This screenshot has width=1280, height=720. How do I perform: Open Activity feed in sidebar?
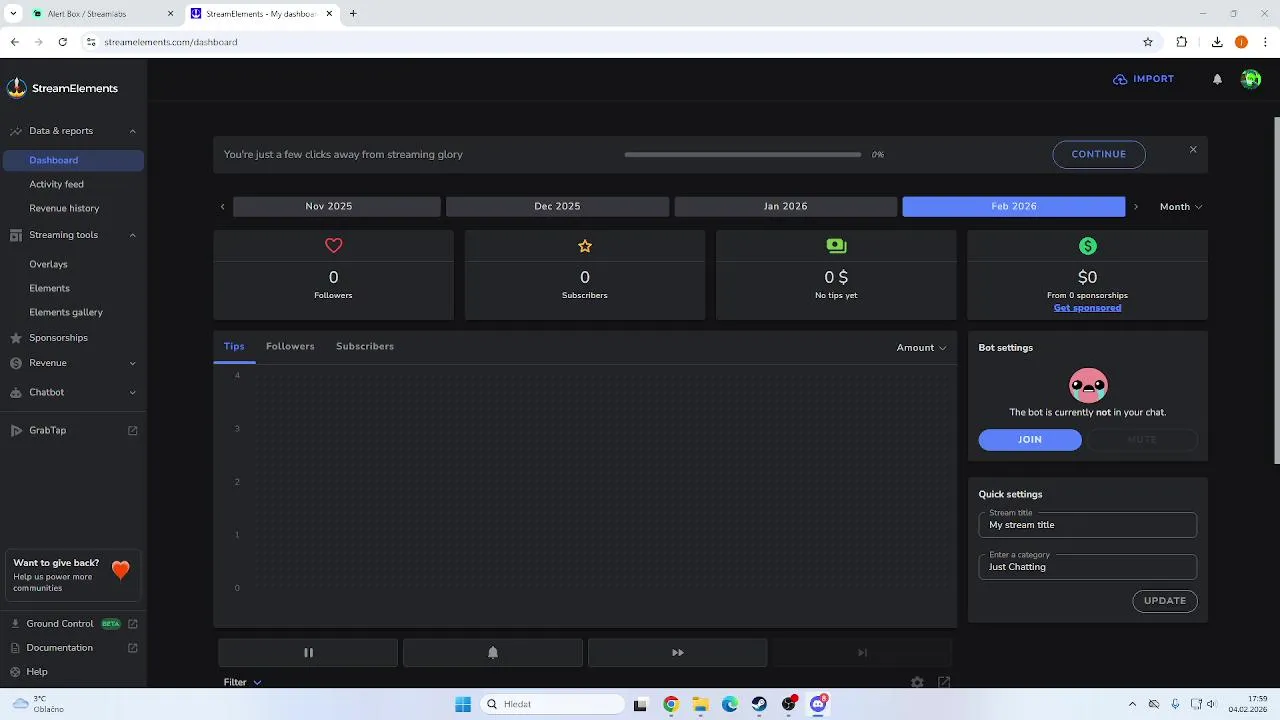click(x=56, y=184)
